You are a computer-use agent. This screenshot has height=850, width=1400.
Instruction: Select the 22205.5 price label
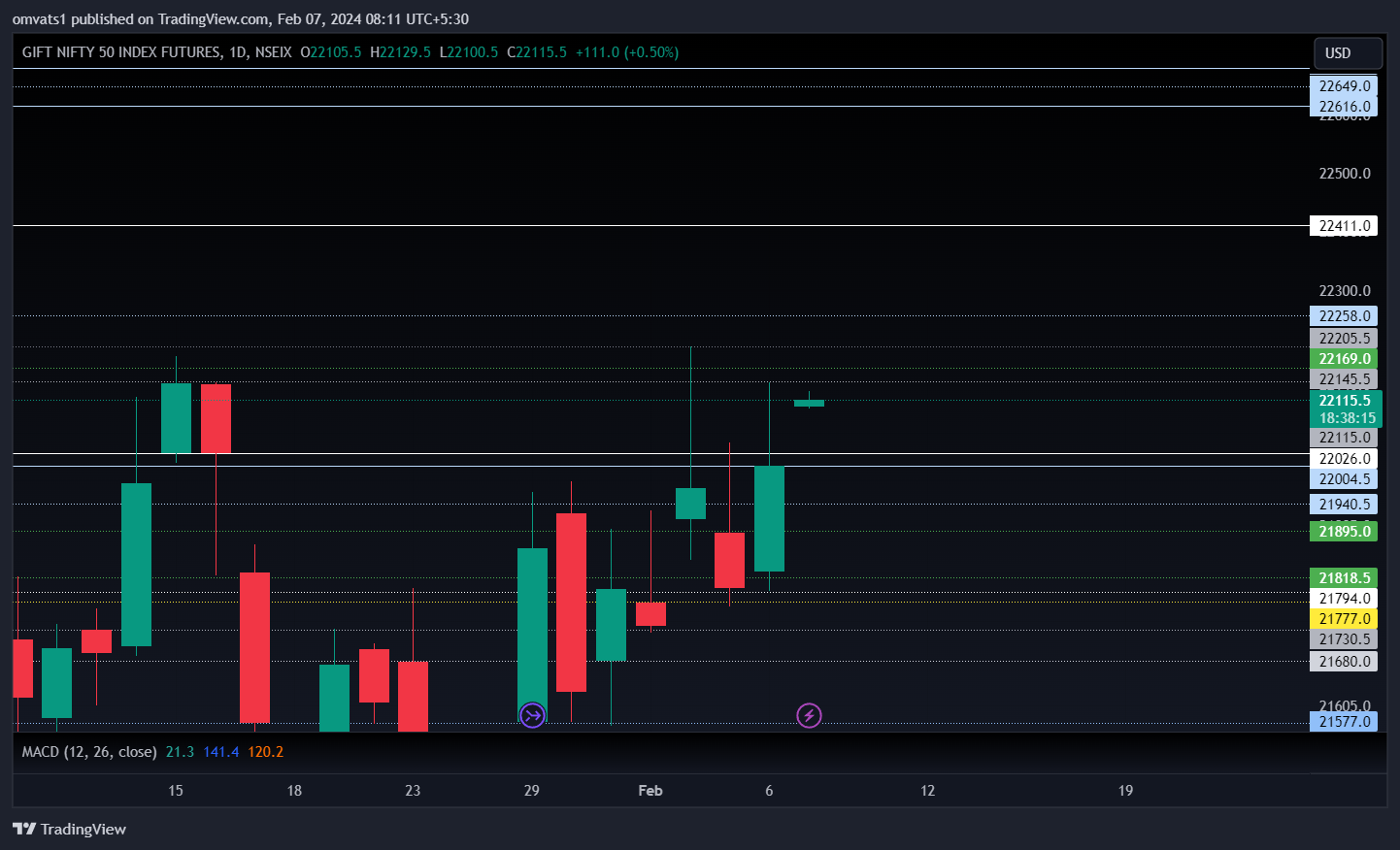[1344, 339]
